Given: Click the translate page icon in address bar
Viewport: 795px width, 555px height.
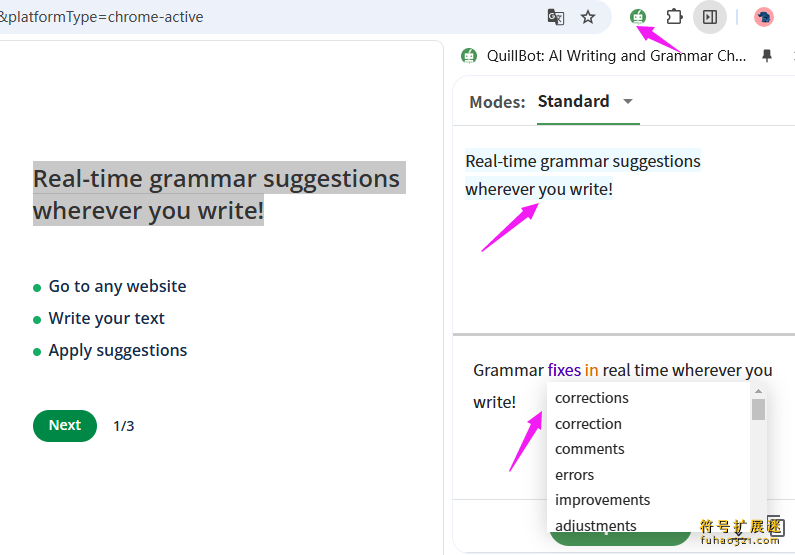Looking at the screenshot, I should tap(556, 17).
